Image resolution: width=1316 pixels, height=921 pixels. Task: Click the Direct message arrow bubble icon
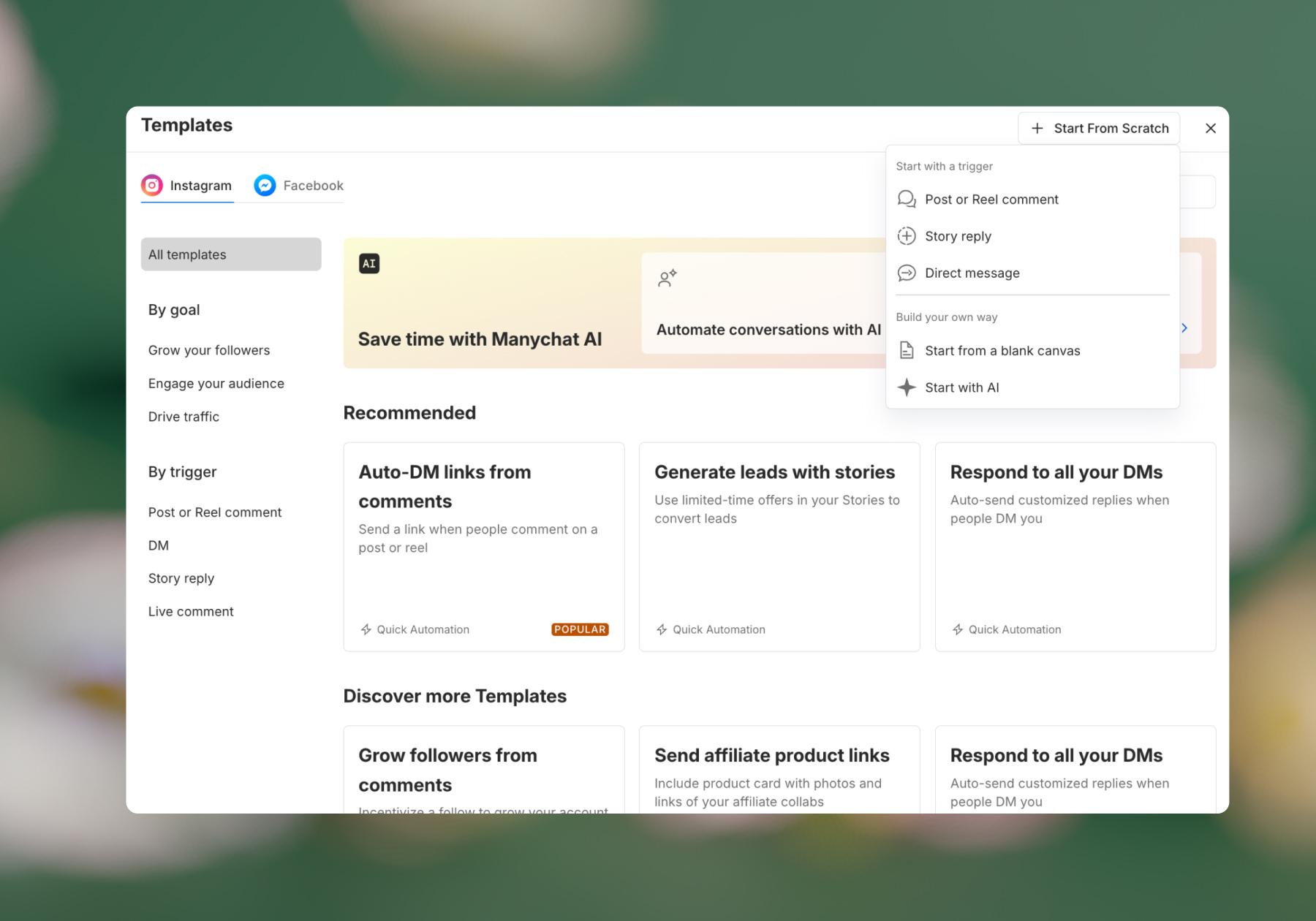pos(907,273)
